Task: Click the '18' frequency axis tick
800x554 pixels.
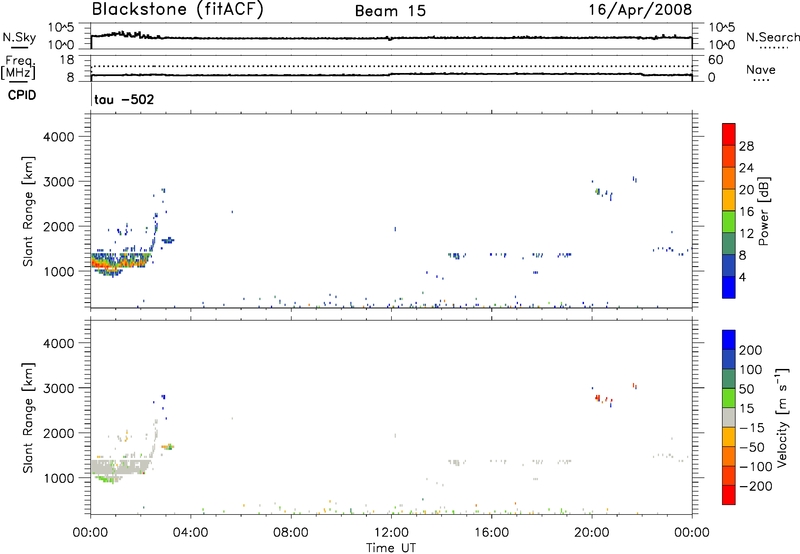Action: pos(66,60)
